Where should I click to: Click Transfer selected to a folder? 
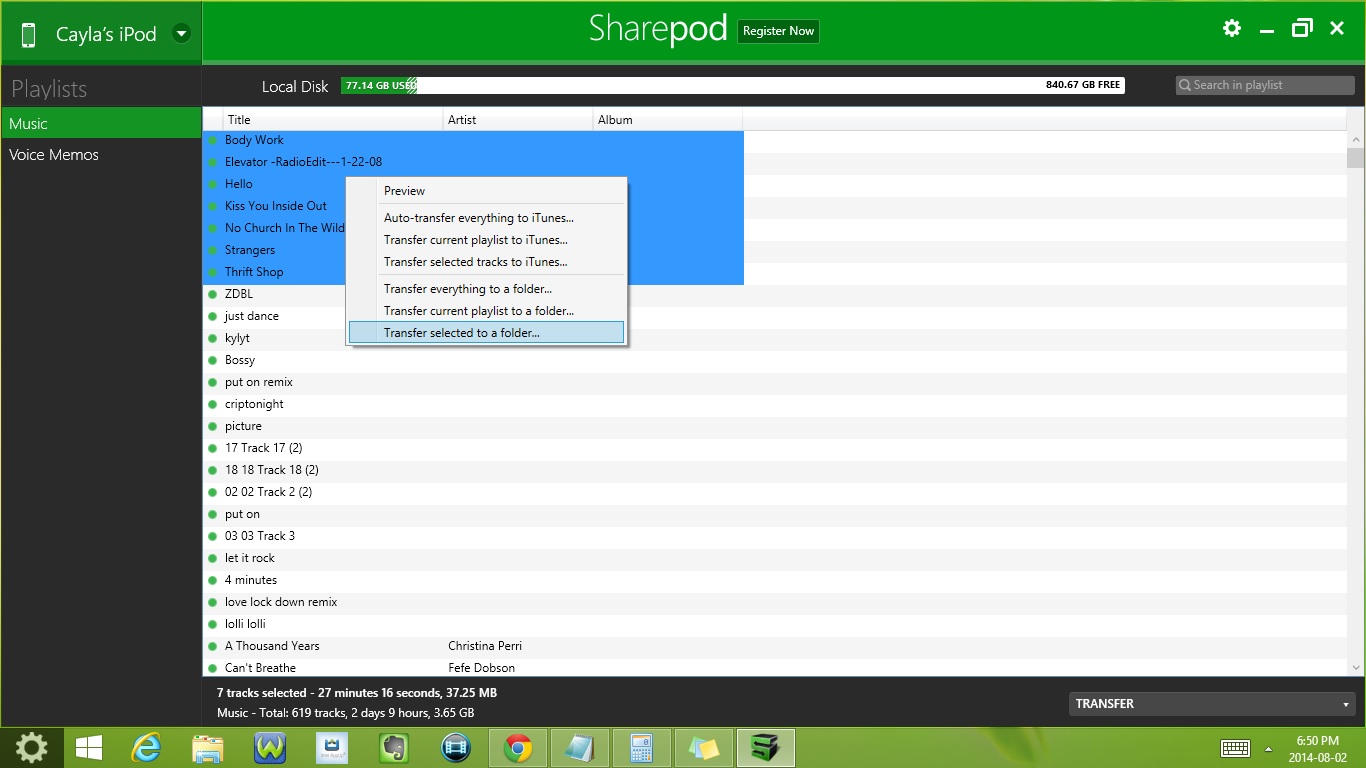pos(486,333)
